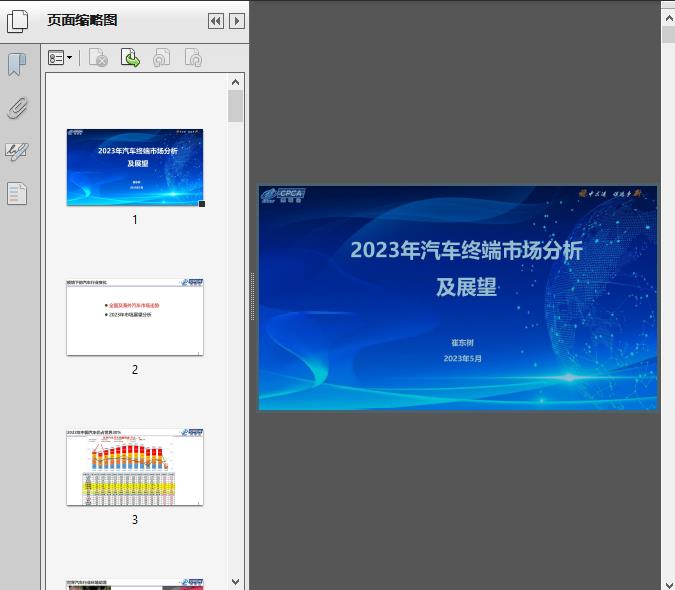Open the Signatures panel icon

[17, 151]
